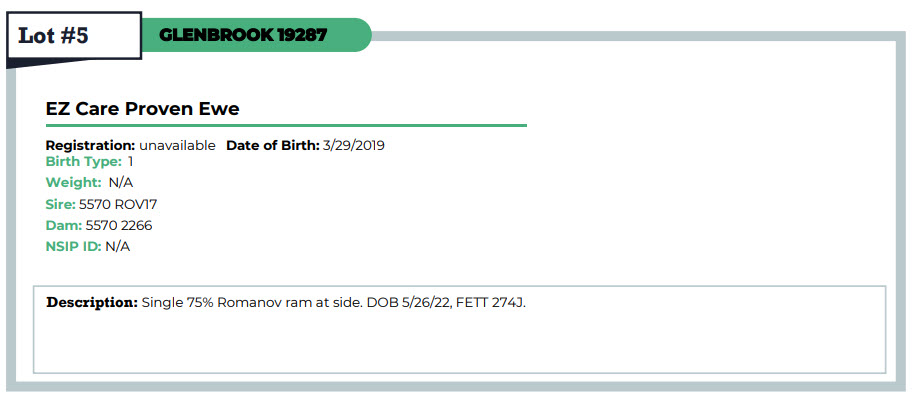Select sire value 5570 ROV17
The width and height of the screenshot is (922, 410).
point(118,204)
